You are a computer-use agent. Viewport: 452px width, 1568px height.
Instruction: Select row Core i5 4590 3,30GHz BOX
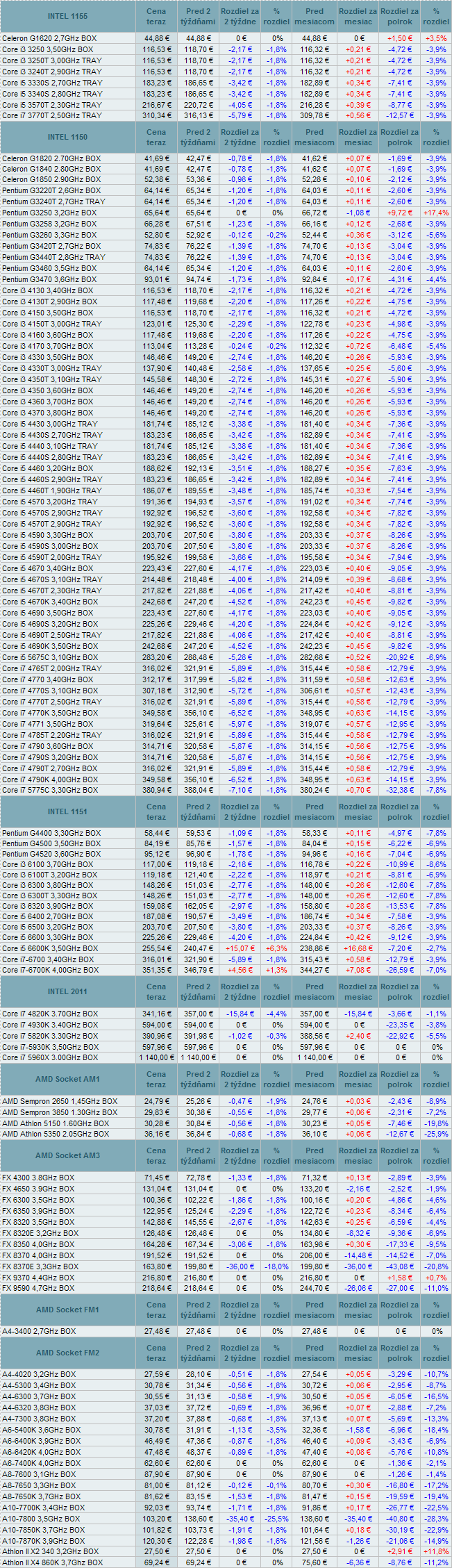[226, 535]
